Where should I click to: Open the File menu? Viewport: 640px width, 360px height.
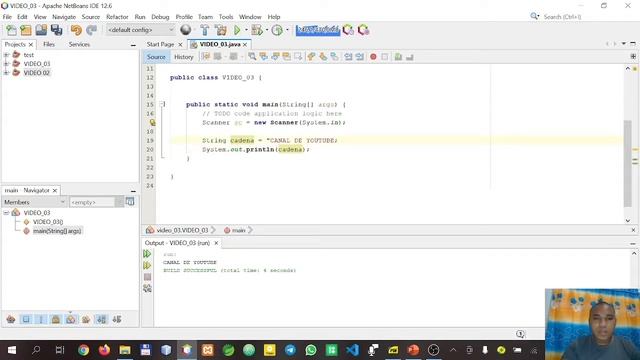7,17
